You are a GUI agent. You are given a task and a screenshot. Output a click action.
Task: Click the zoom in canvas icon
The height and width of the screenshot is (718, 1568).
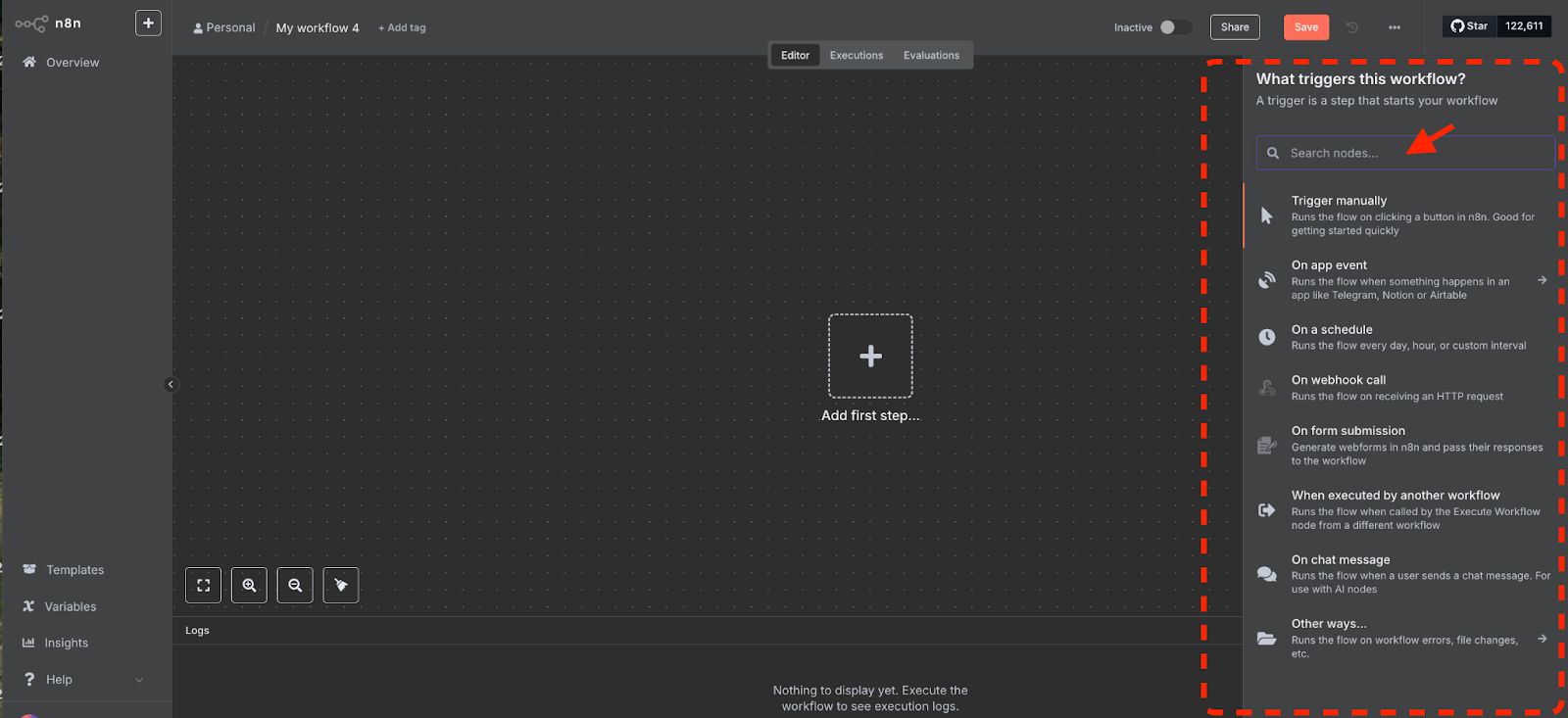(249, 585)
